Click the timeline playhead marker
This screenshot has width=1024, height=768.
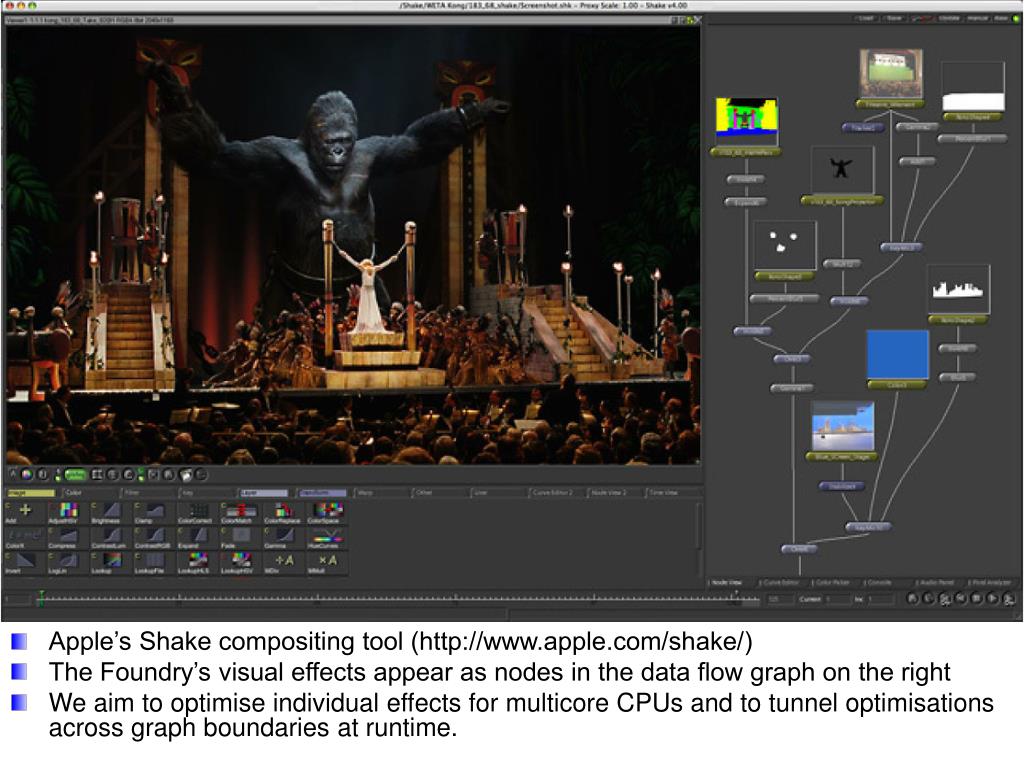click(41, 597)
